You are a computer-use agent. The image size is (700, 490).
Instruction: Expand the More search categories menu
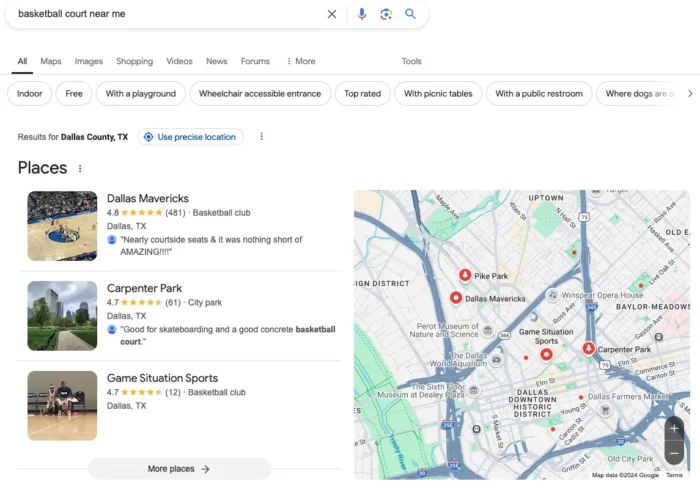[301, 61]
